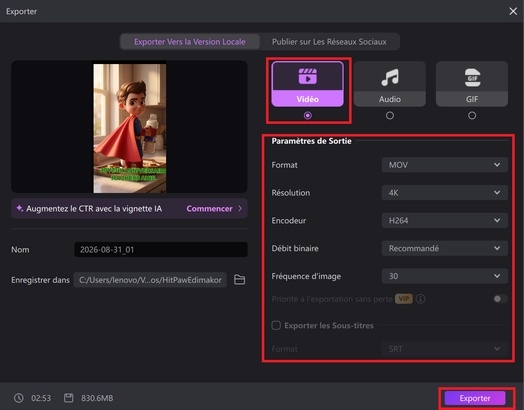Image resolution: width=524 pixels, height=410 pixels.
Task: Select the radio button under GIF
Action: (472, 116)
